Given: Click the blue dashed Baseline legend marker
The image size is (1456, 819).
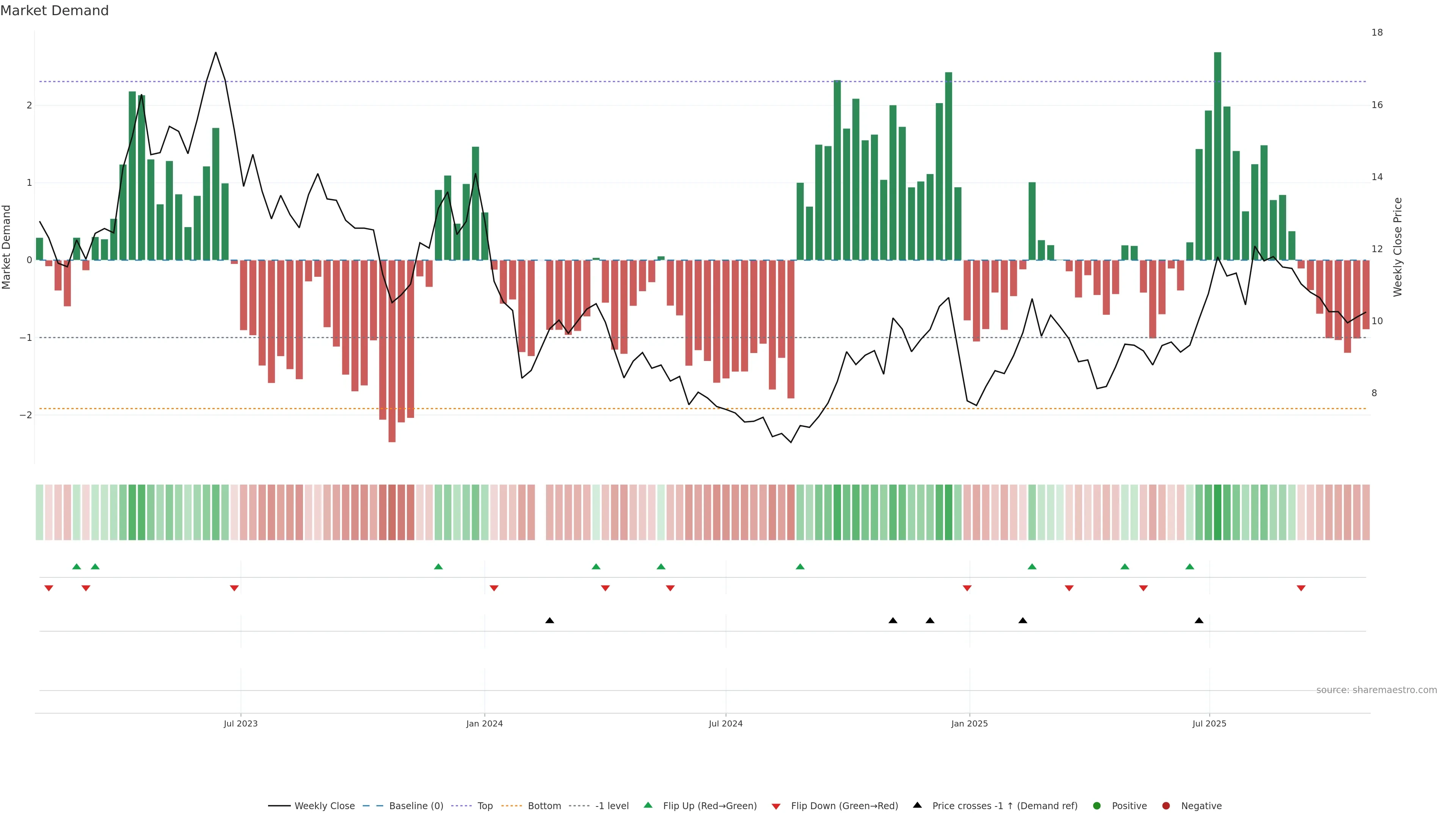Looking at the screenshot, I should tap(372, 805).
